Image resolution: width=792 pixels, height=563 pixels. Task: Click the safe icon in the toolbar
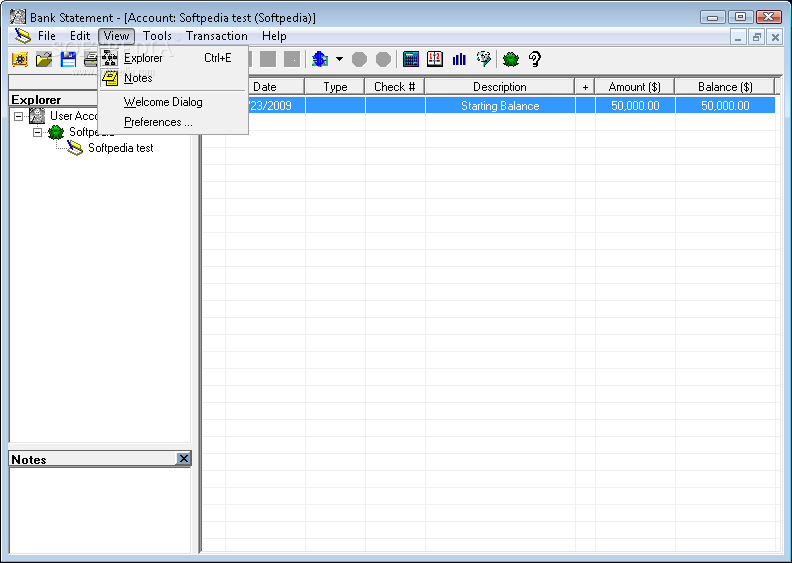(x=20, y=60)
